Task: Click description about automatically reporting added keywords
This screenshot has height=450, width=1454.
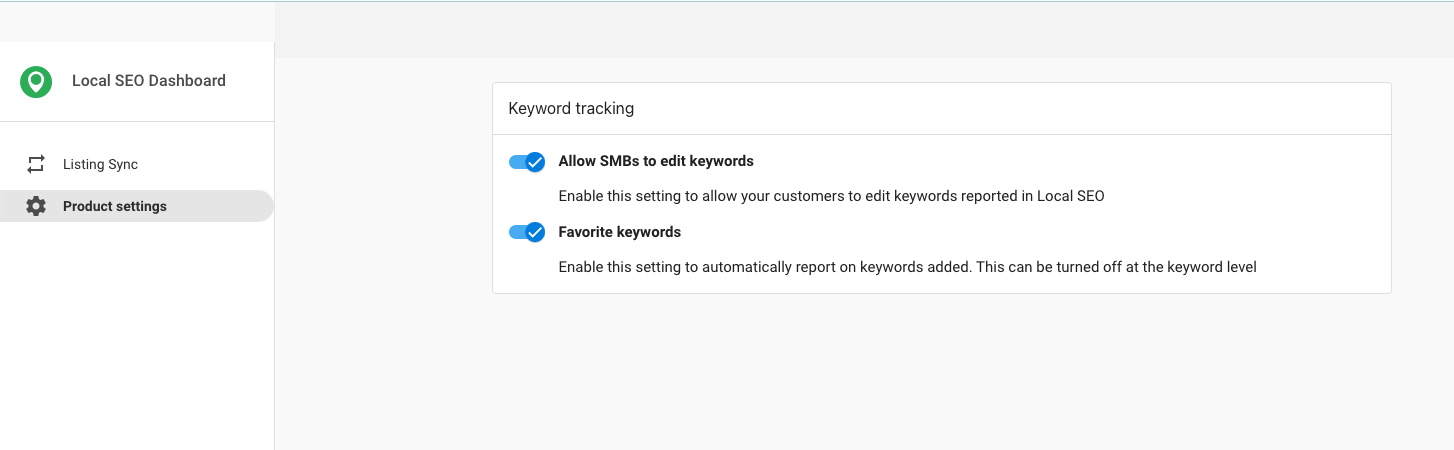Action: tap(907, 267)
